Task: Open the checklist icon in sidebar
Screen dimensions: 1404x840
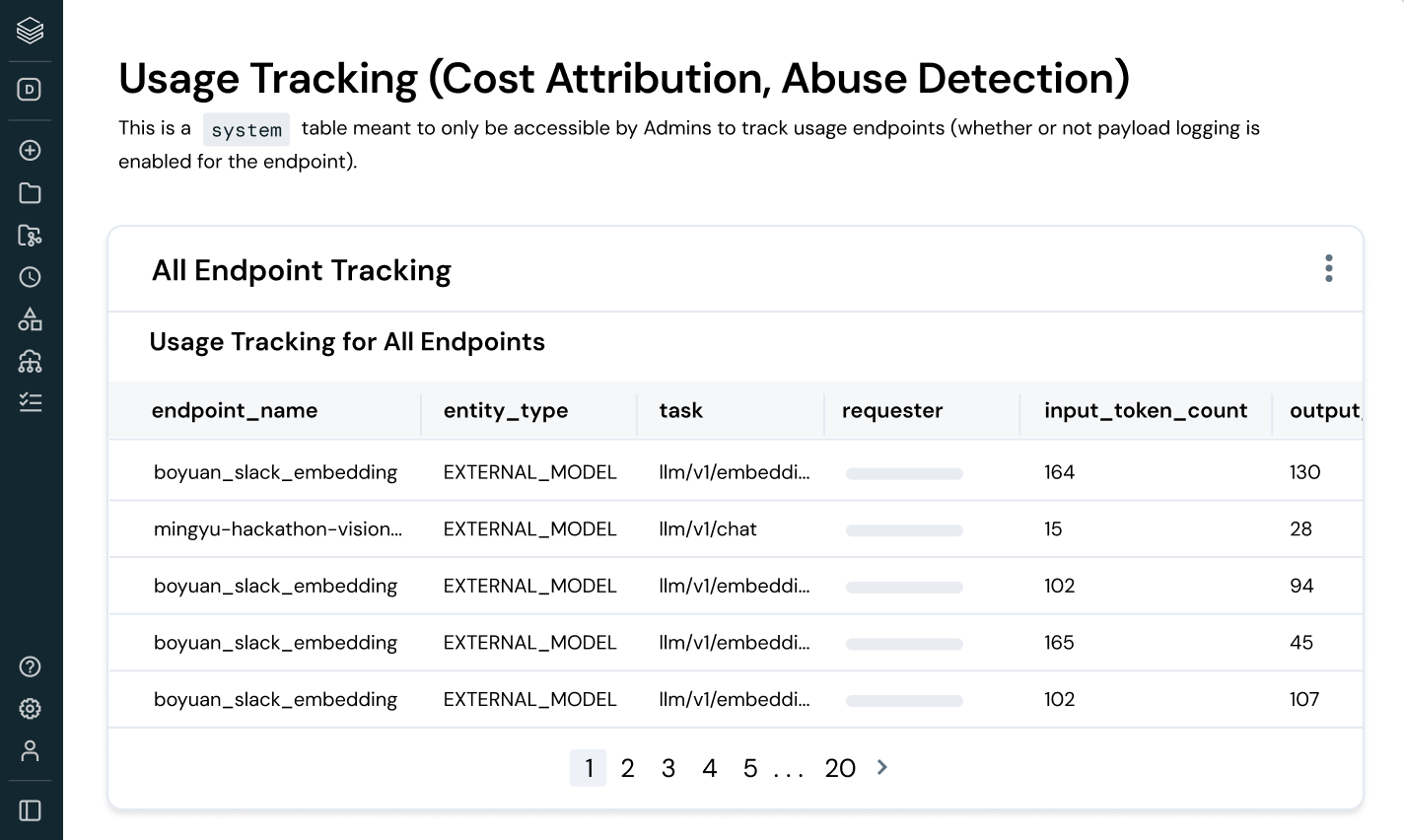Action: 31,402
